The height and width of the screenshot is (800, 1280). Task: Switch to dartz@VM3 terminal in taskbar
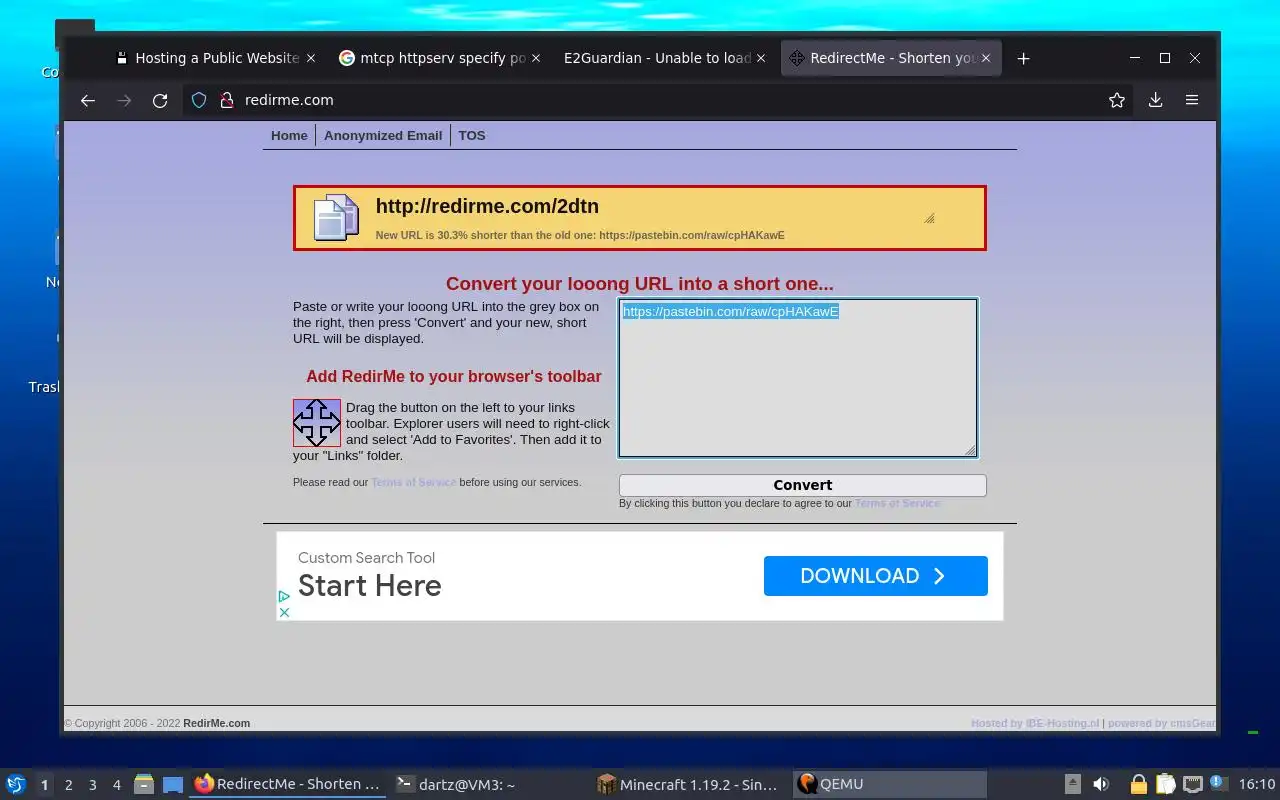488,784
